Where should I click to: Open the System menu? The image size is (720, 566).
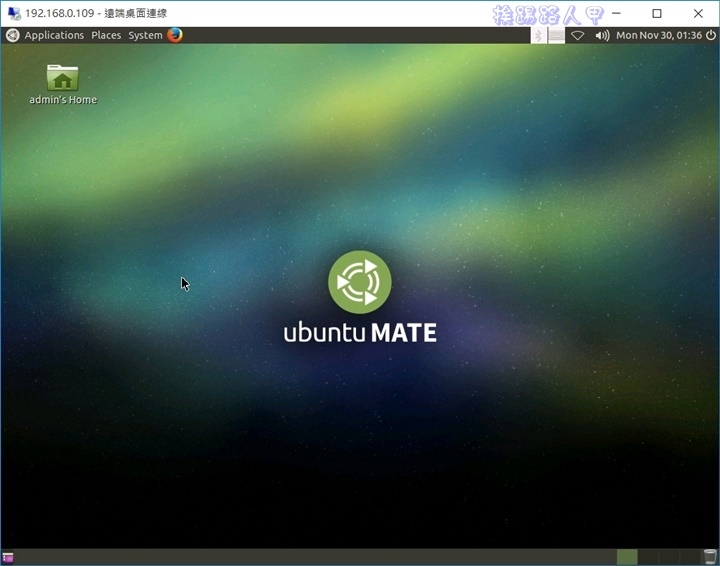[145, 35]
